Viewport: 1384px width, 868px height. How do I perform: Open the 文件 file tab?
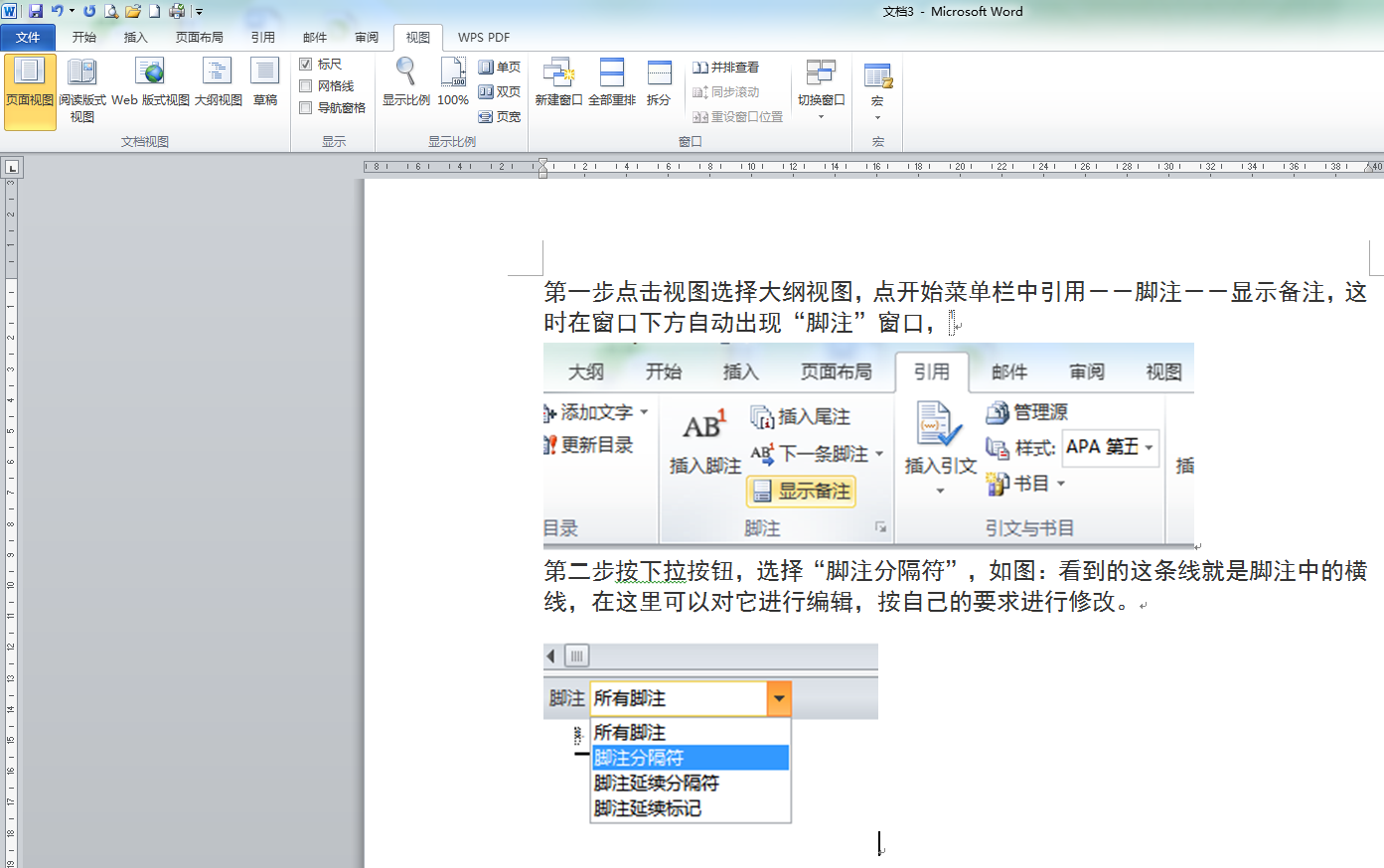click(28, 38)
